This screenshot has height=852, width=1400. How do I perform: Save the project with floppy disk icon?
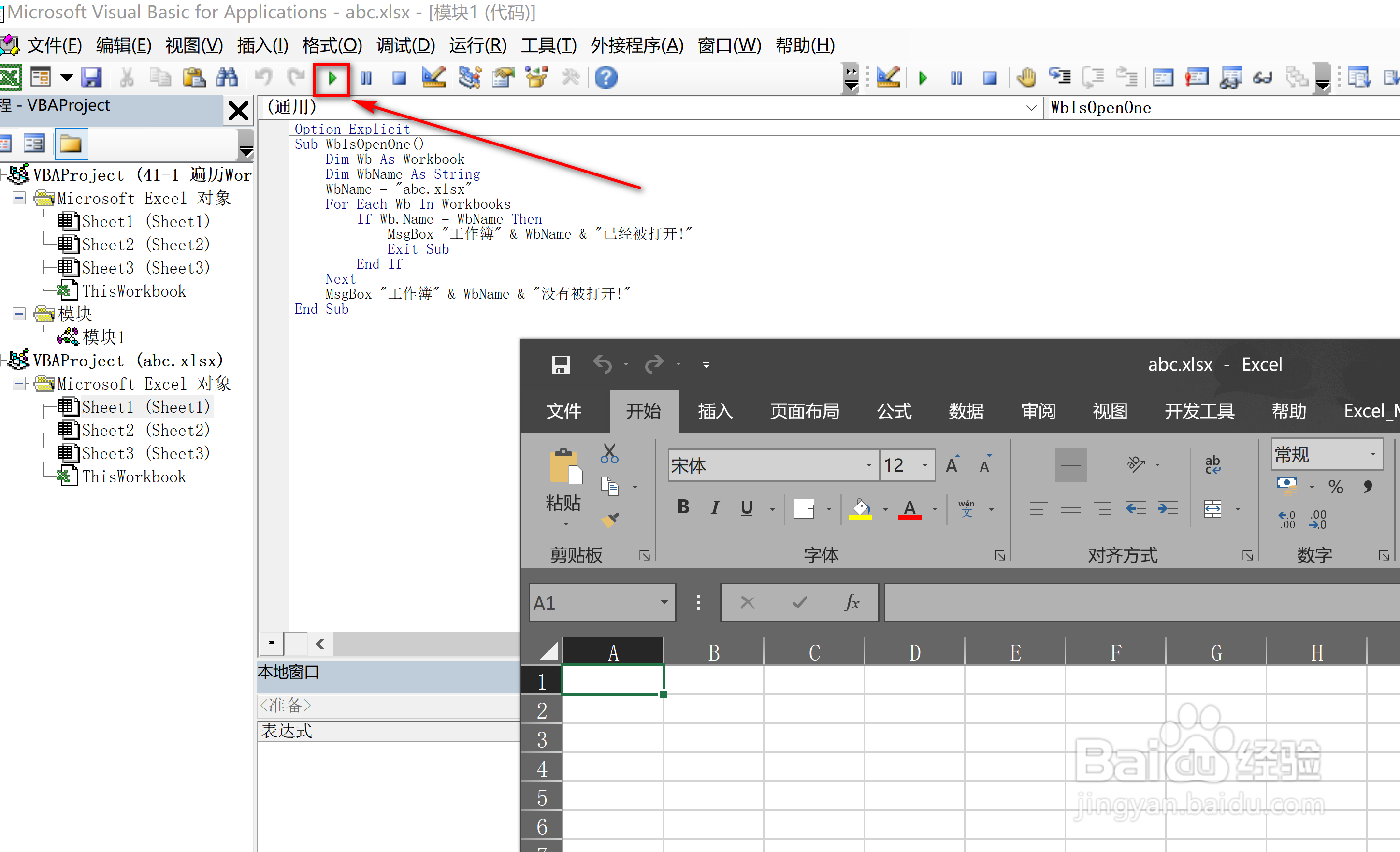coord(91,78)
